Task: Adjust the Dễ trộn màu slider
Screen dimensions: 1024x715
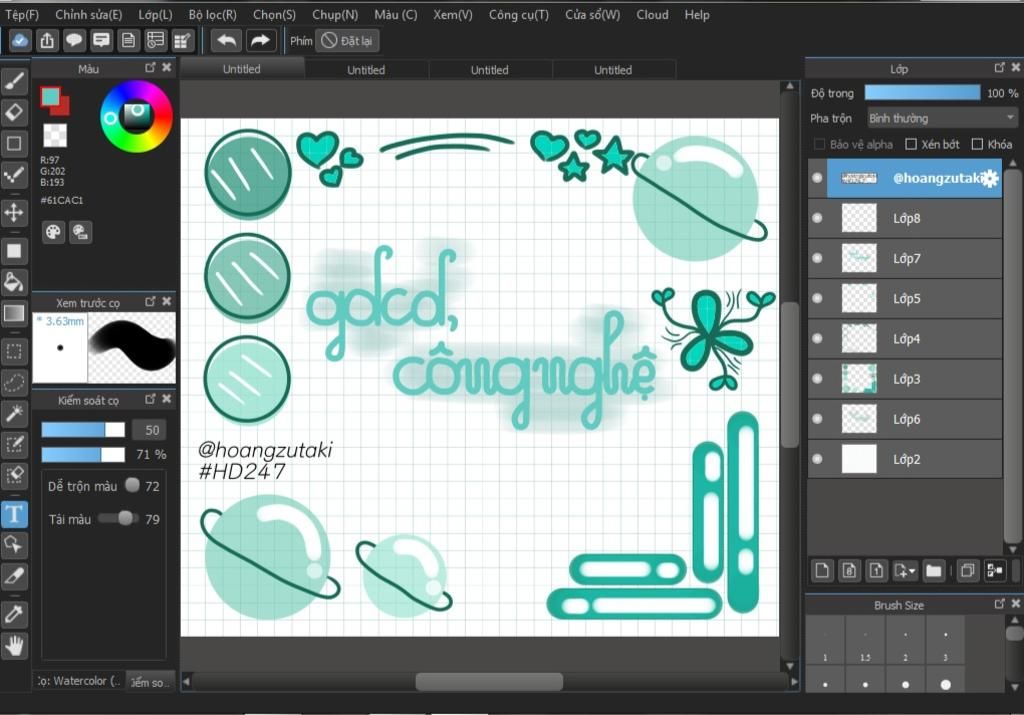Action: point(133,485)
